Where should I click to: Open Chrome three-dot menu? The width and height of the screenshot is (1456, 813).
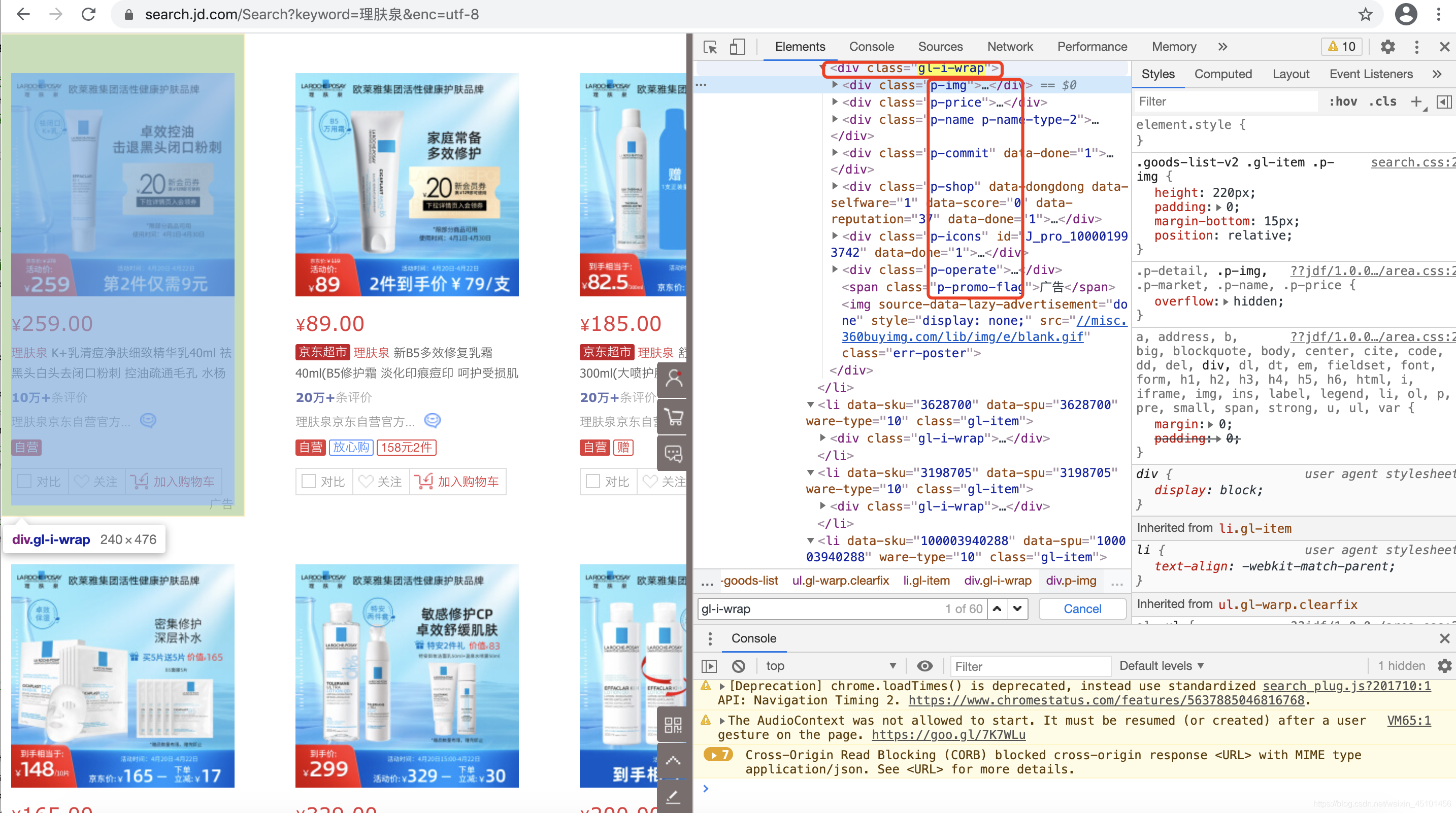[x=1438, y=14]
